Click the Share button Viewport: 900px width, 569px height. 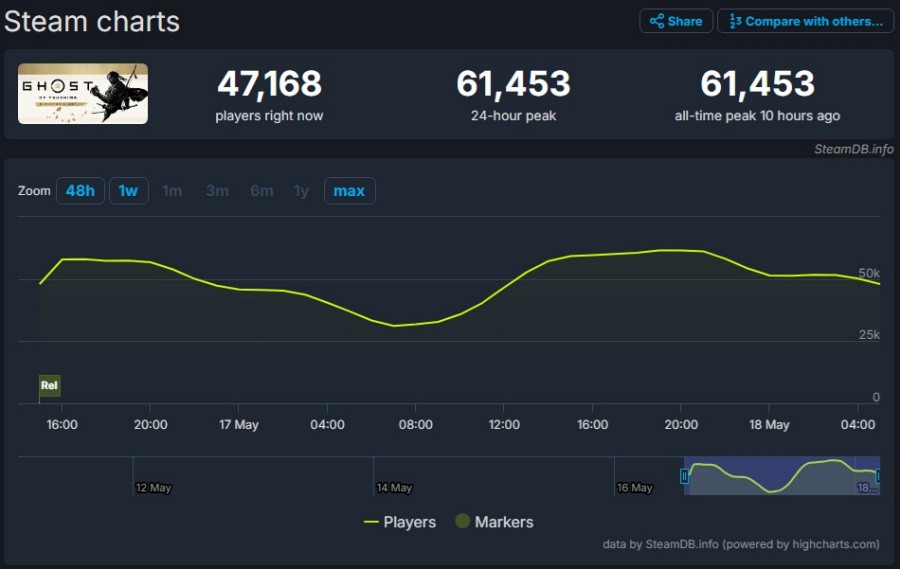click(676, 21)
